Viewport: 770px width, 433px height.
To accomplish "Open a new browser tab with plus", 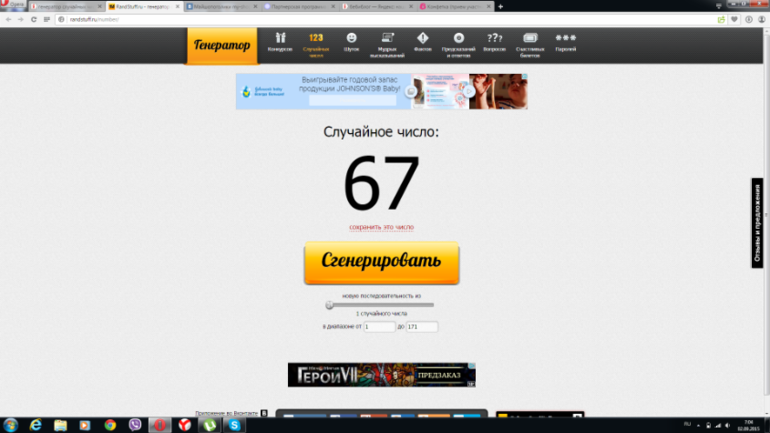I will (500, 6).
